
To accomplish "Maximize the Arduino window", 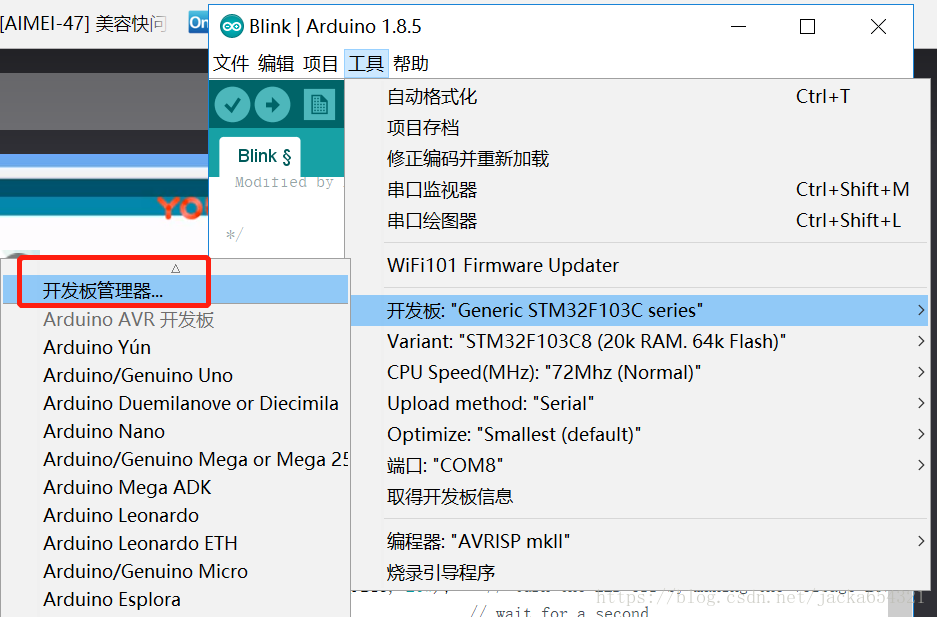I will (807, 26).
